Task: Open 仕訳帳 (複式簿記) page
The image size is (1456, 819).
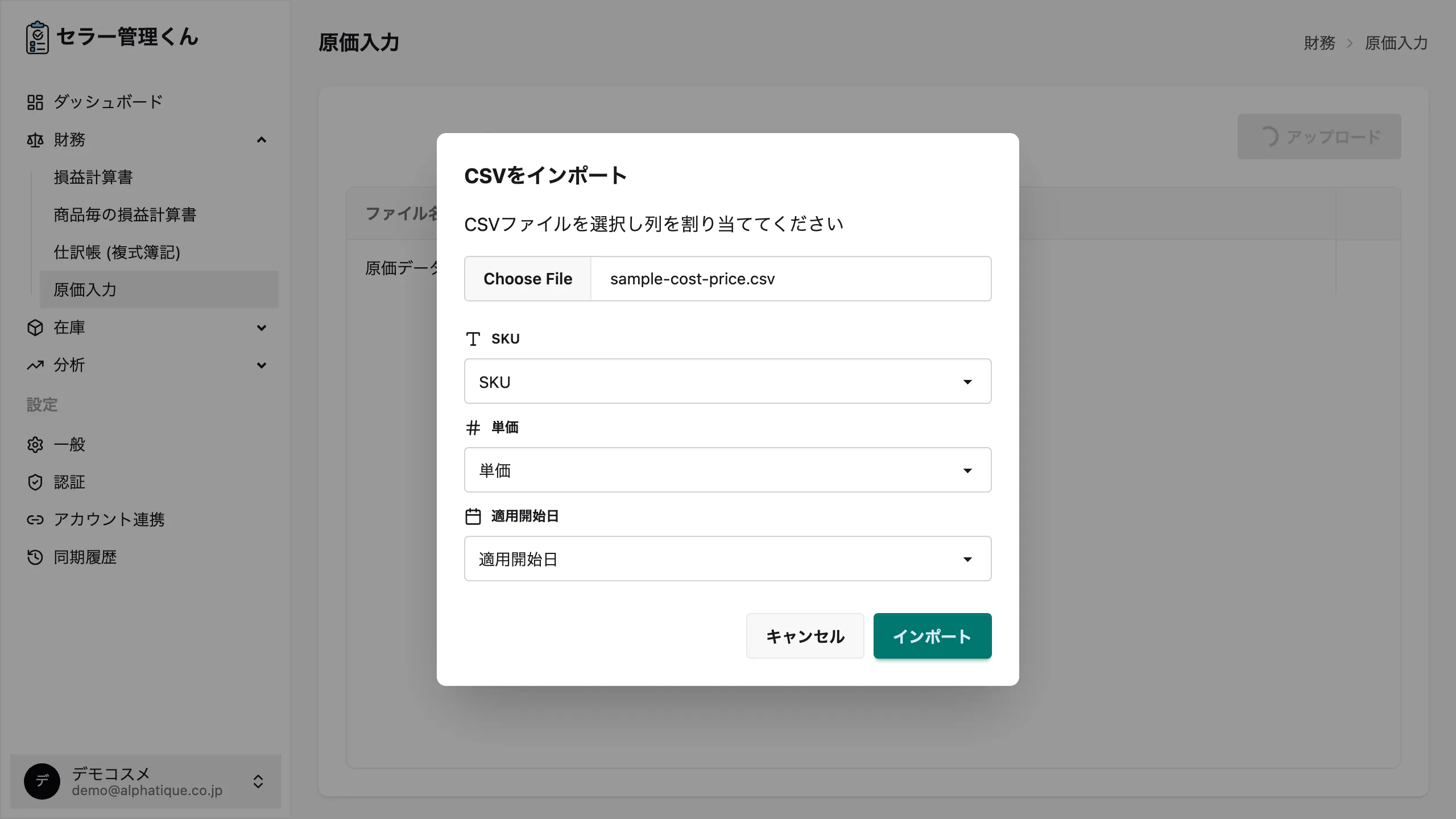Action: [159, 253]
